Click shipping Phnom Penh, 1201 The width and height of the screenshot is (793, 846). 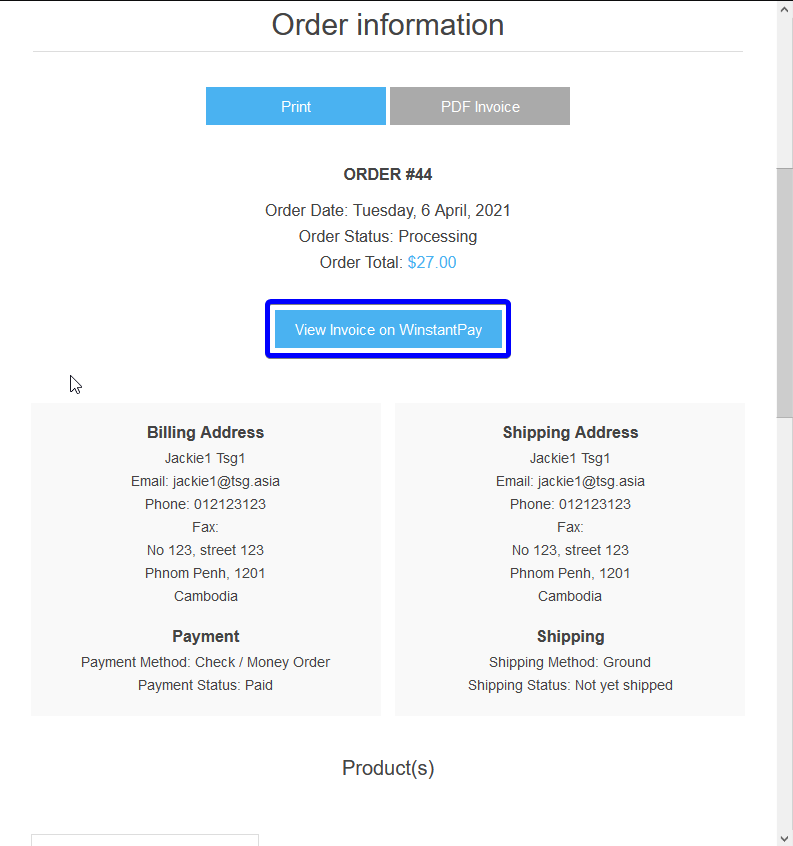pyautogui.click(x=570, y=573)
